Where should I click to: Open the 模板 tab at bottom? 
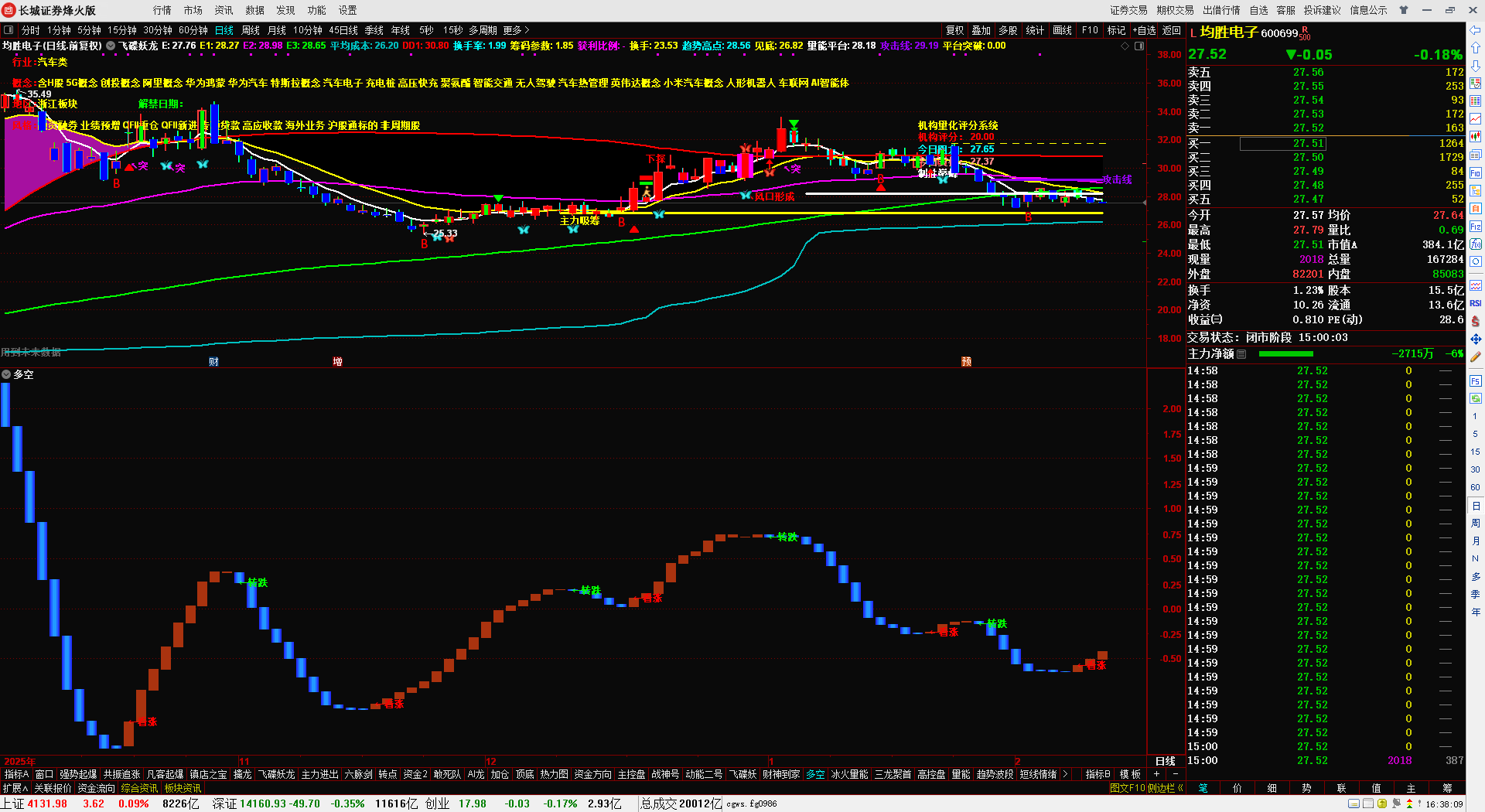tap(1130, 774)
